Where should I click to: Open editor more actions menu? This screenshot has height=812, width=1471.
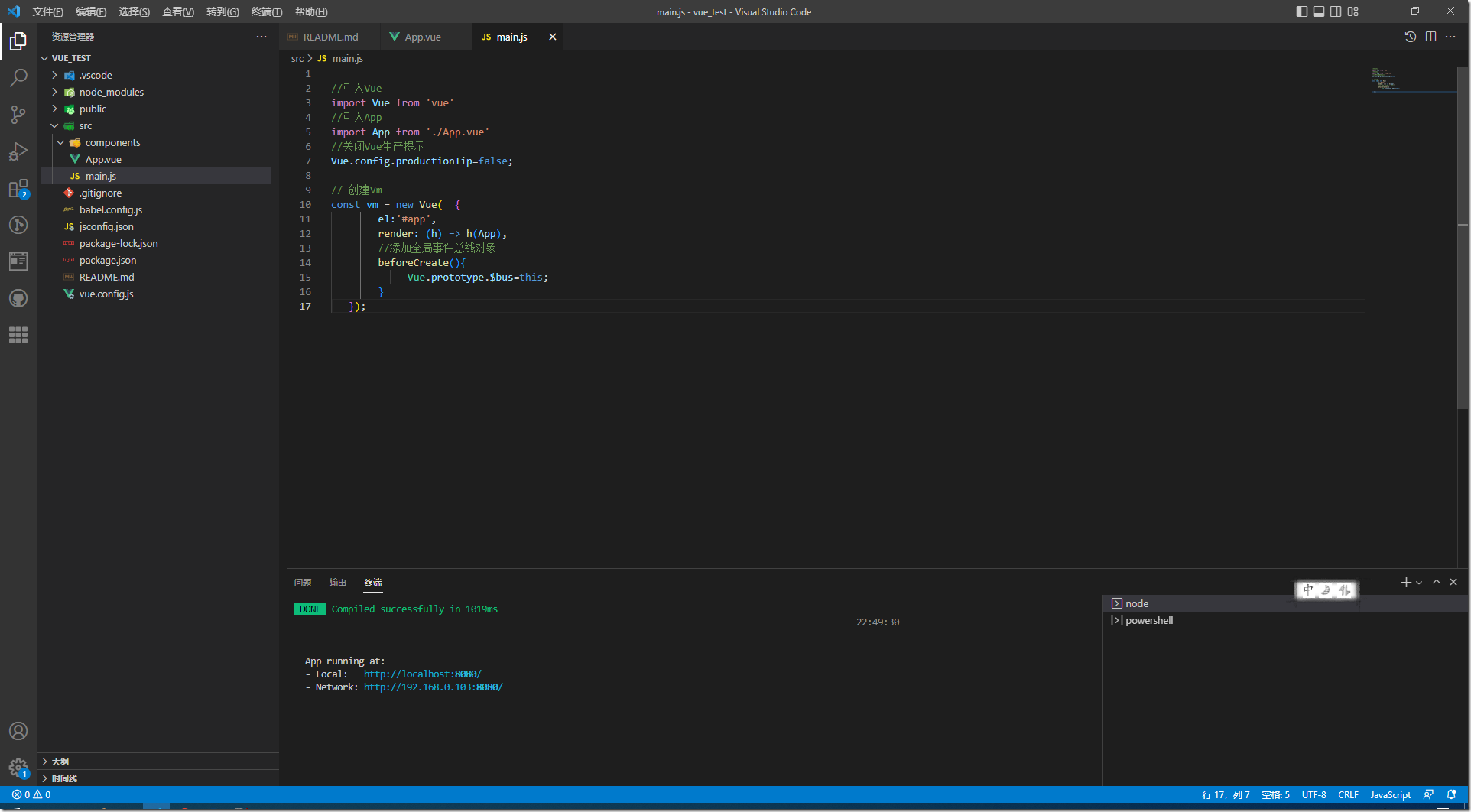[1450, 37]
